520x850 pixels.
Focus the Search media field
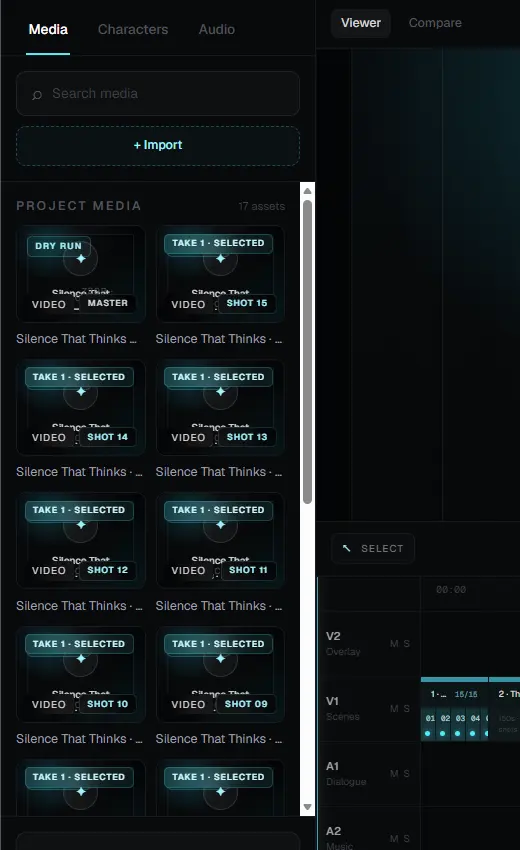coord(158,93)
